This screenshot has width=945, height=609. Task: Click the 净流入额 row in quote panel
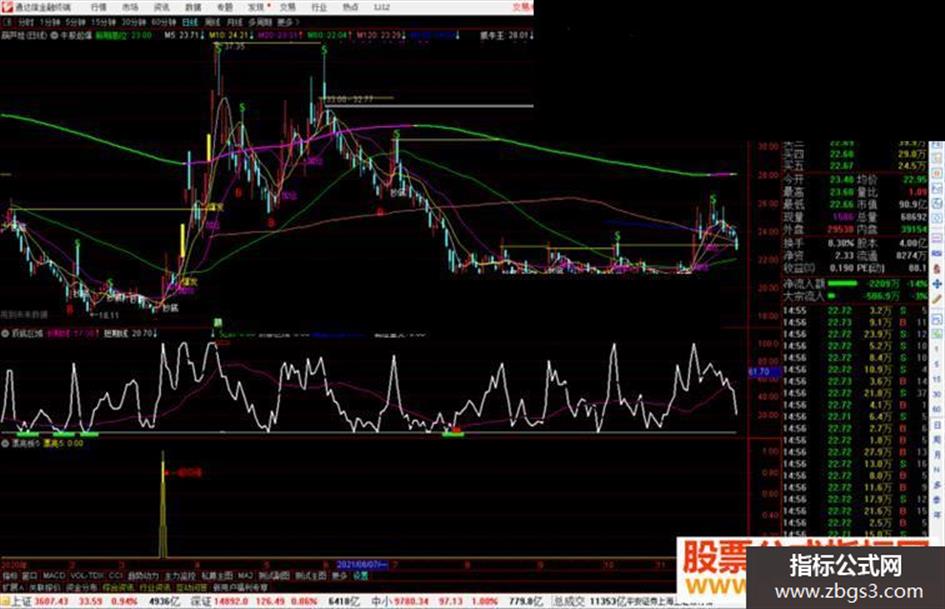click(x=855, y=283)
